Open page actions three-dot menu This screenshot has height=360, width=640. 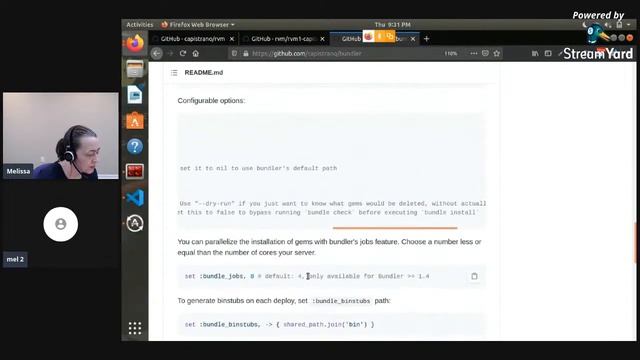(473, 53)
